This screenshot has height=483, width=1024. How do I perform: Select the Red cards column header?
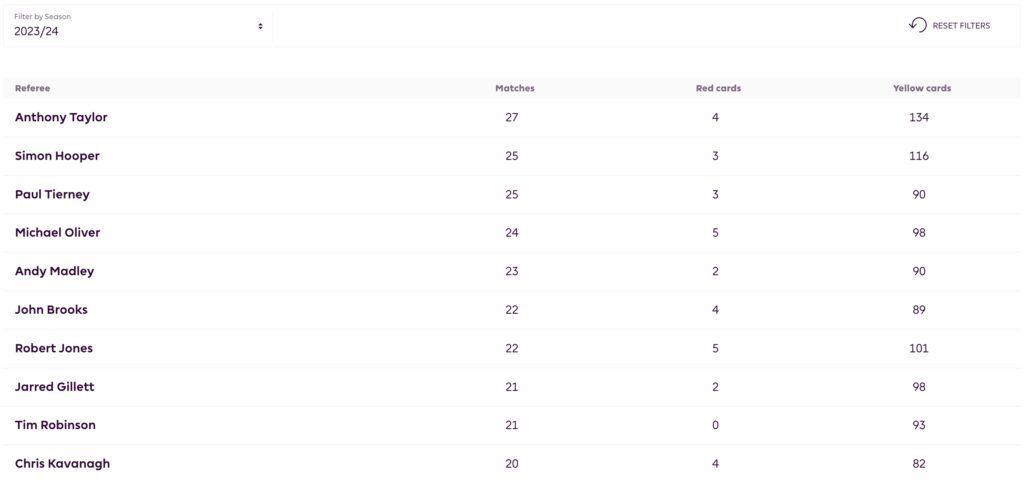tap(717, 88)
